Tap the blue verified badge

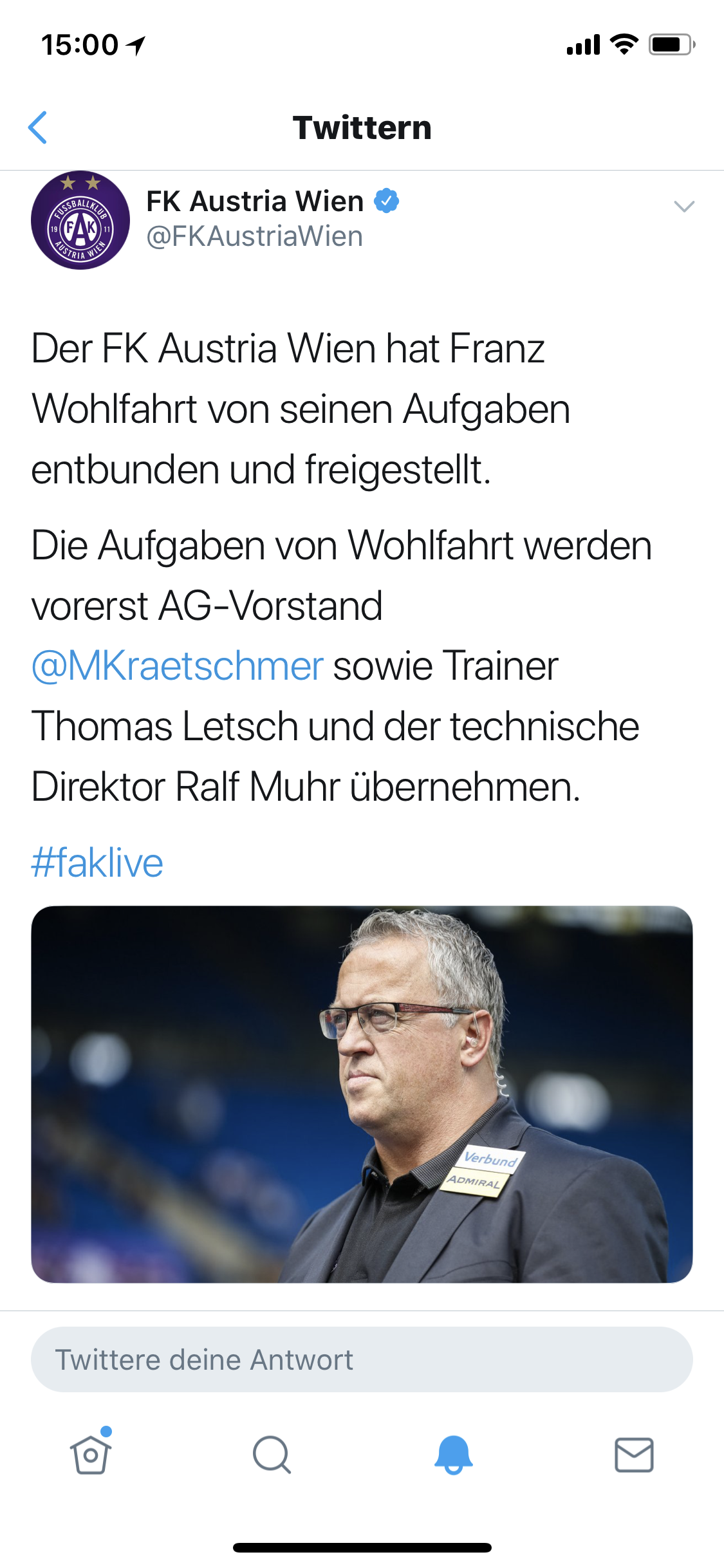click(x=386, y=201)
